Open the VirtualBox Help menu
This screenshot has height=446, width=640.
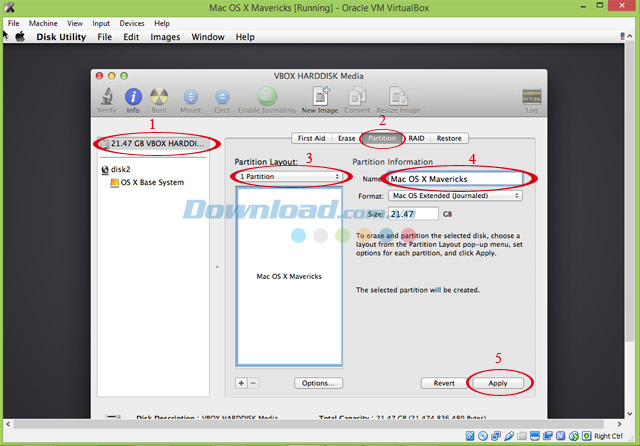pyautogui.click(x=162, y=23)
